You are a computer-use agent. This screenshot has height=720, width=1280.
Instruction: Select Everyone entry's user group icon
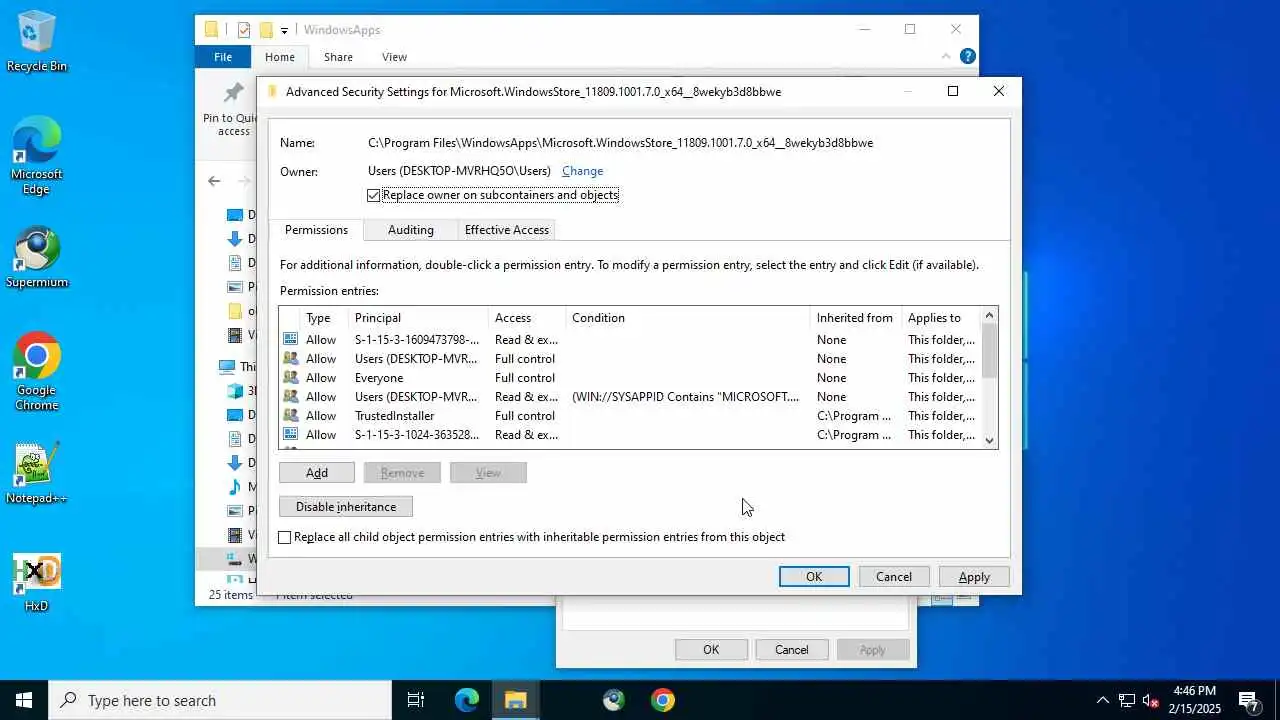point(290,378)
